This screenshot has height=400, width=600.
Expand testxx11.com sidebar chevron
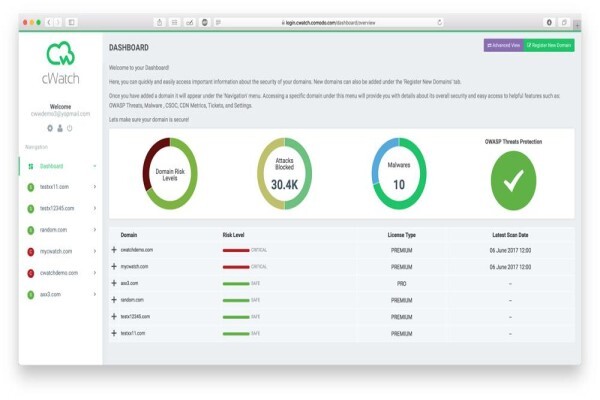(x=95, y=187)
